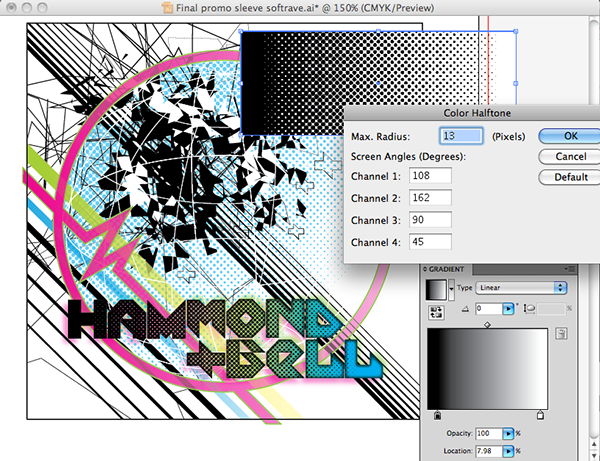Edit the gradient Location field
This screenshot has width=600, height=461.
[x=489, y=451]
